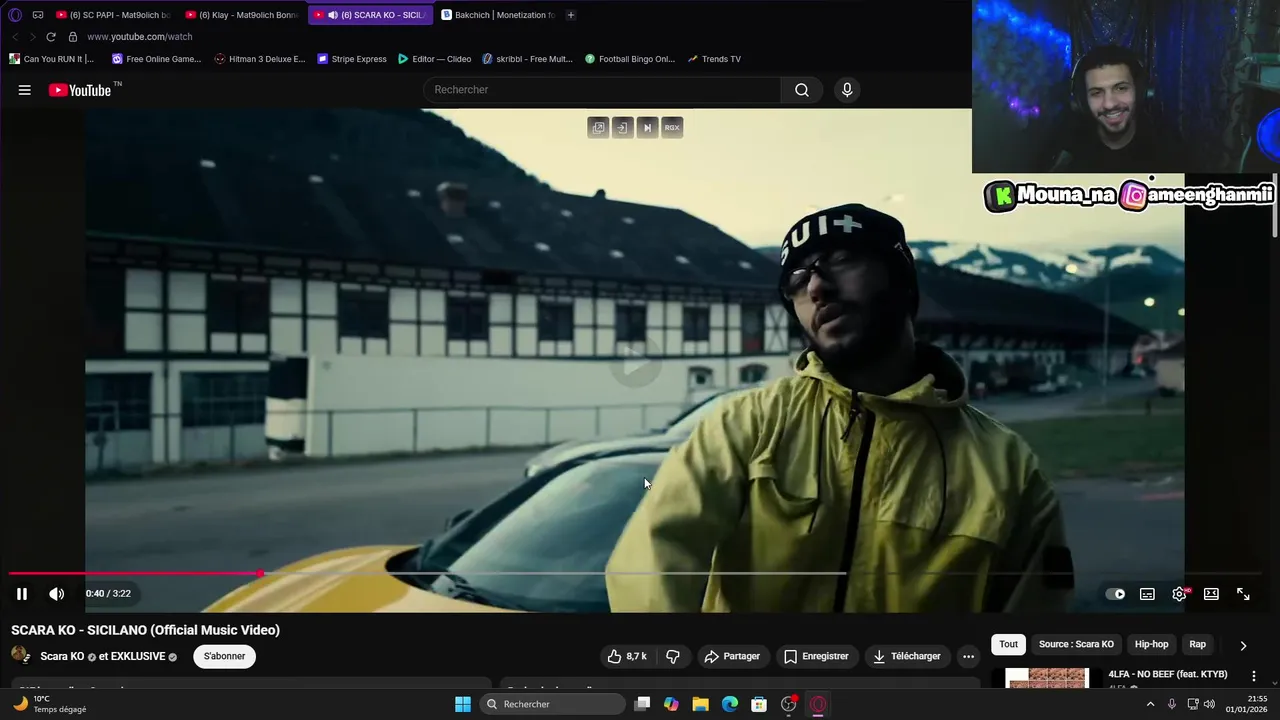Select the Hip-hop filter chip

(x=1151, y=644)
